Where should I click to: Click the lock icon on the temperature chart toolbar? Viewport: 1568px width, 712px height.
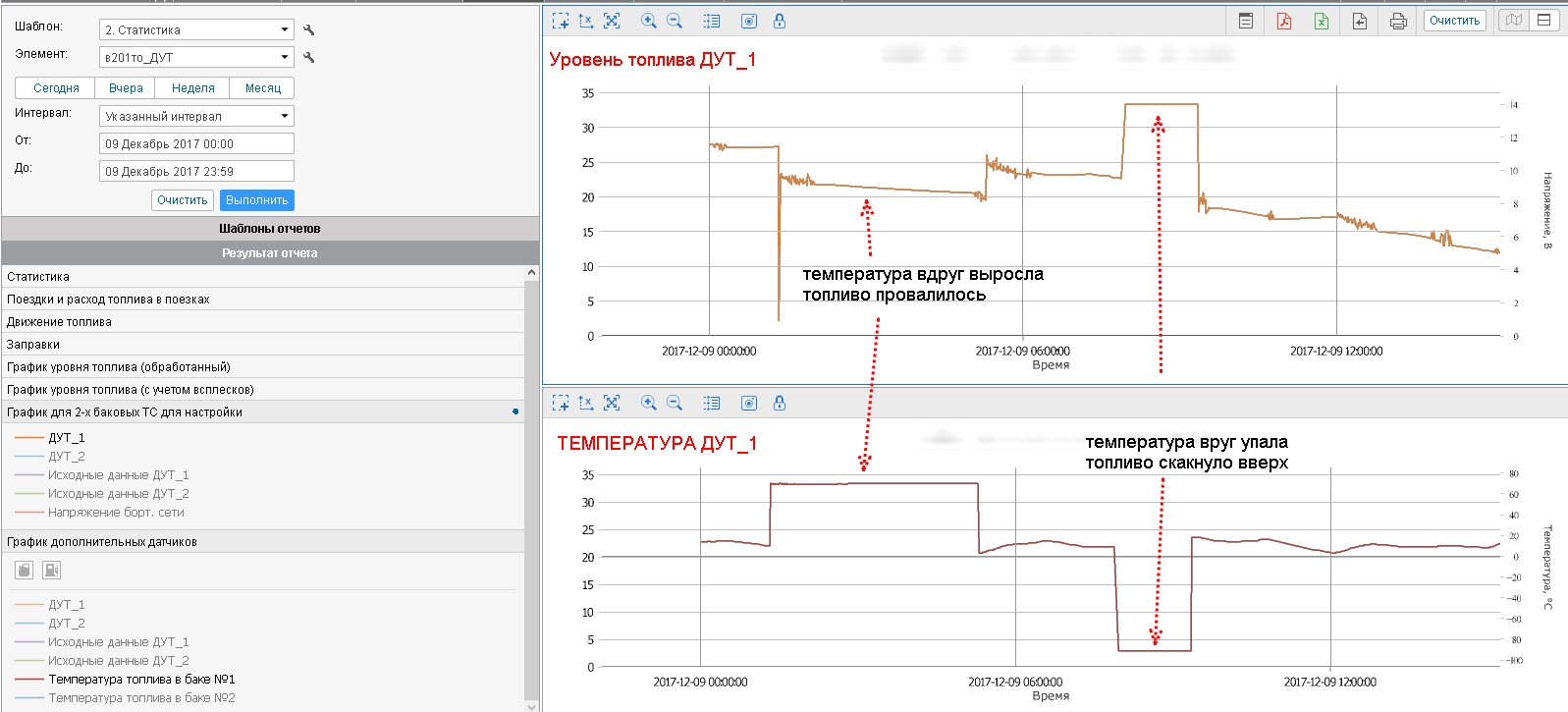(x=780, y=403)
